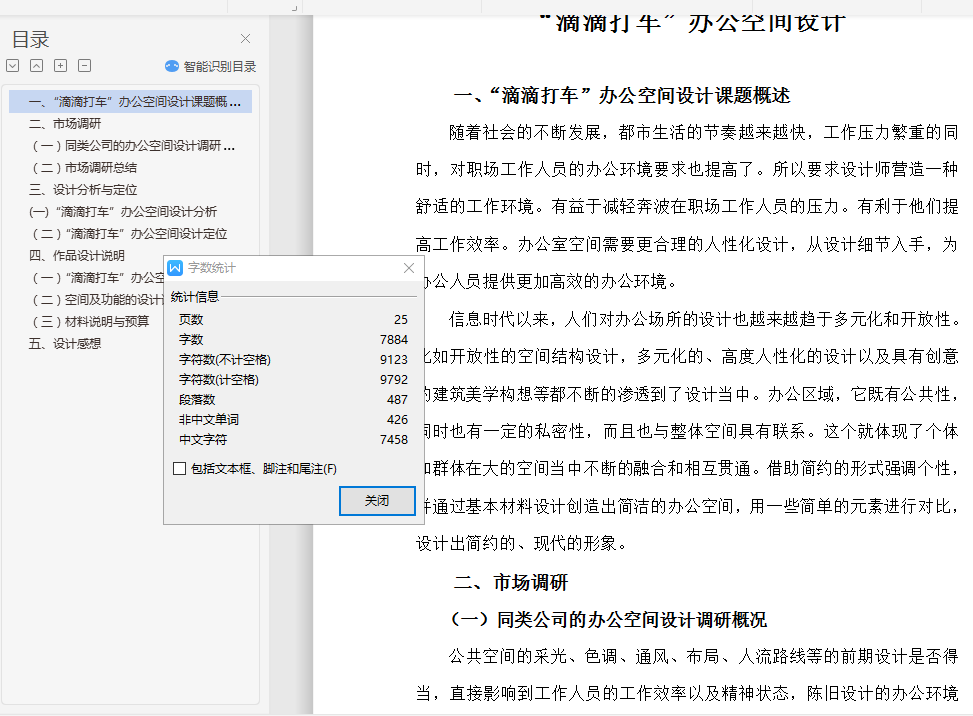Click the minus demote-level icon in outline panel
Image resolution: width=973 pixels, height=716 pixels.
(x=84, y=65)
